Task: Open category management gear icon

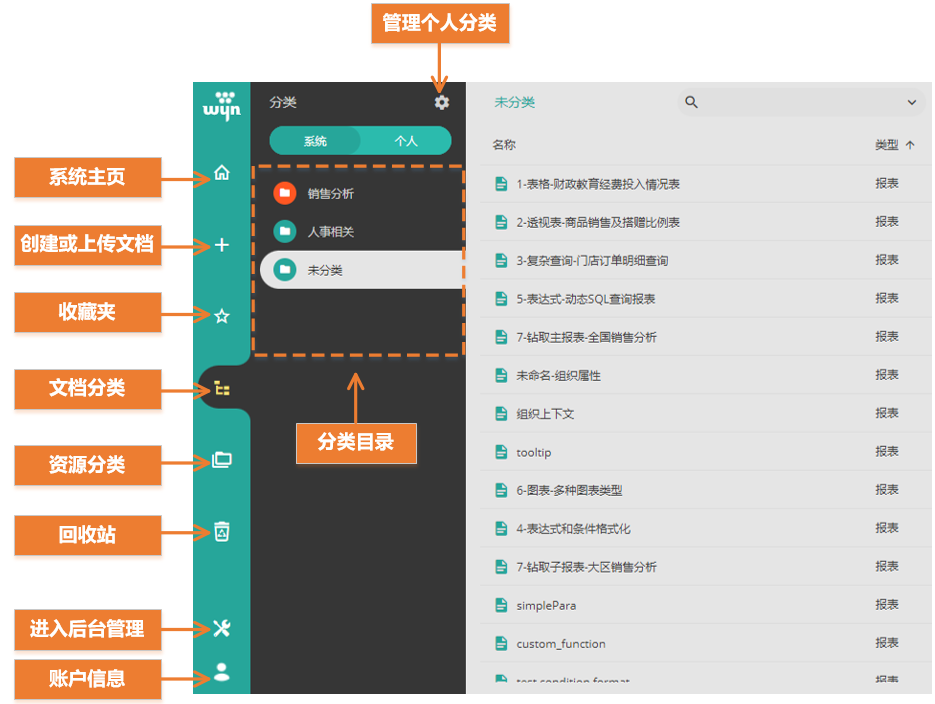Action: click(442, 103)
